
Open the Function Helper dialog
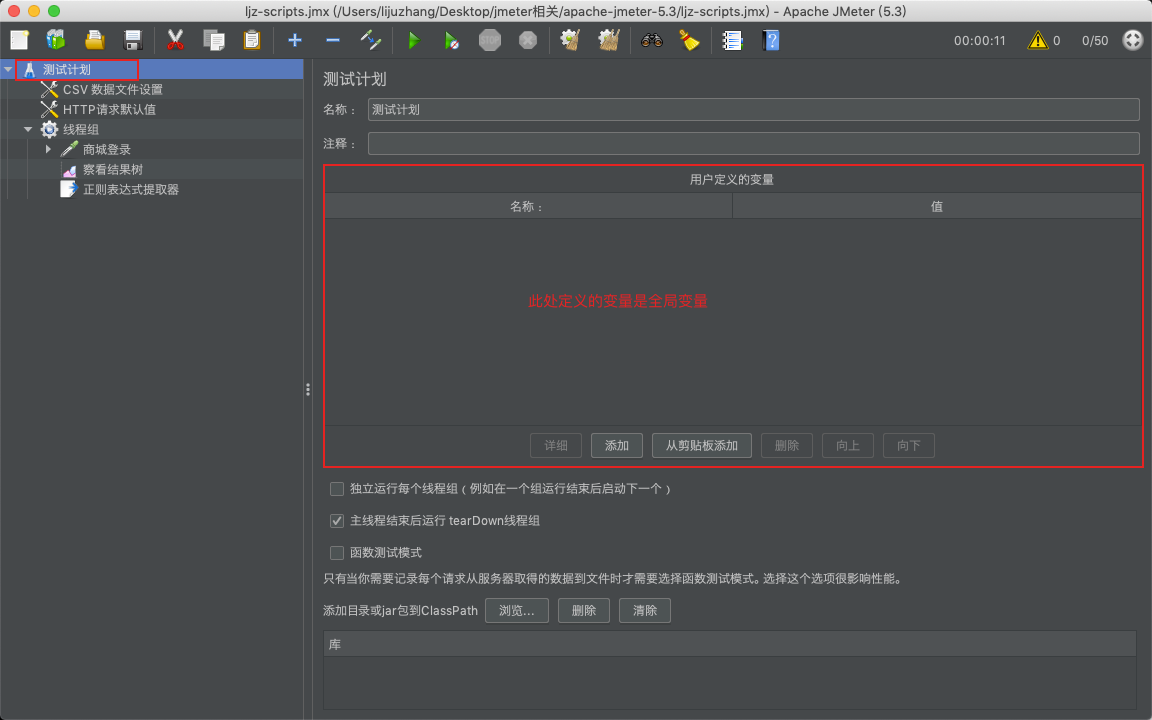733,40
